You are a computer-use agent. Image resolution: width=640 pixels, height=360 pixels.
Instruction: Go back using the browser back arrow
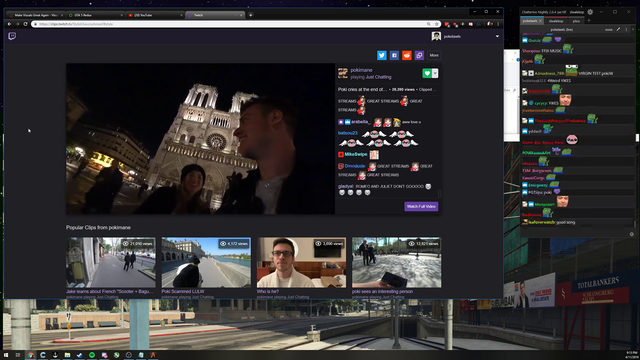click(9, 24)
